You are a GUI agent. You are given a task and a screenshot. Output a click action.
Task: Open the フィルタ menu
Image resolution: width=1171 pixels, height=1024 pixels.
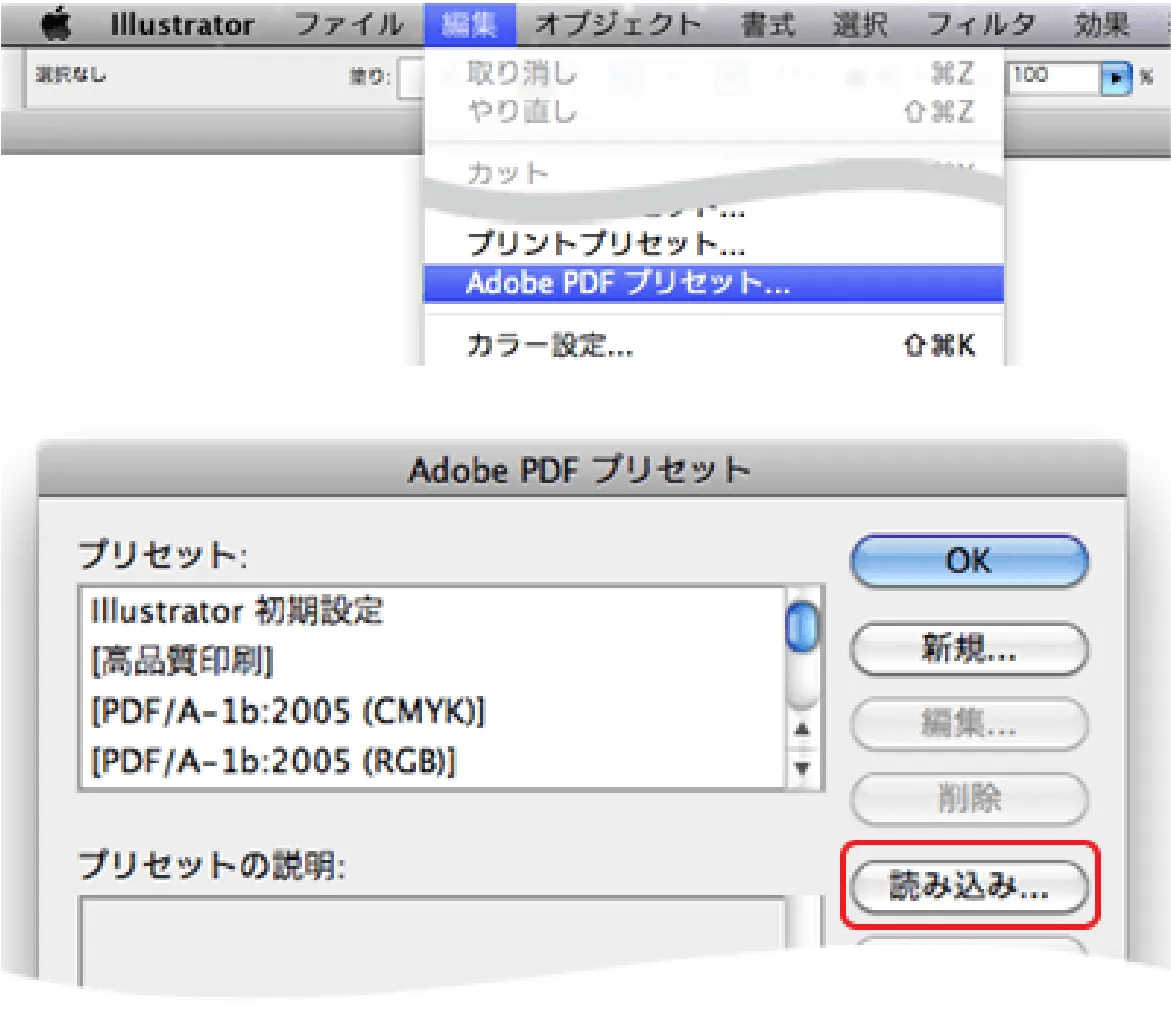coord(981,24)
